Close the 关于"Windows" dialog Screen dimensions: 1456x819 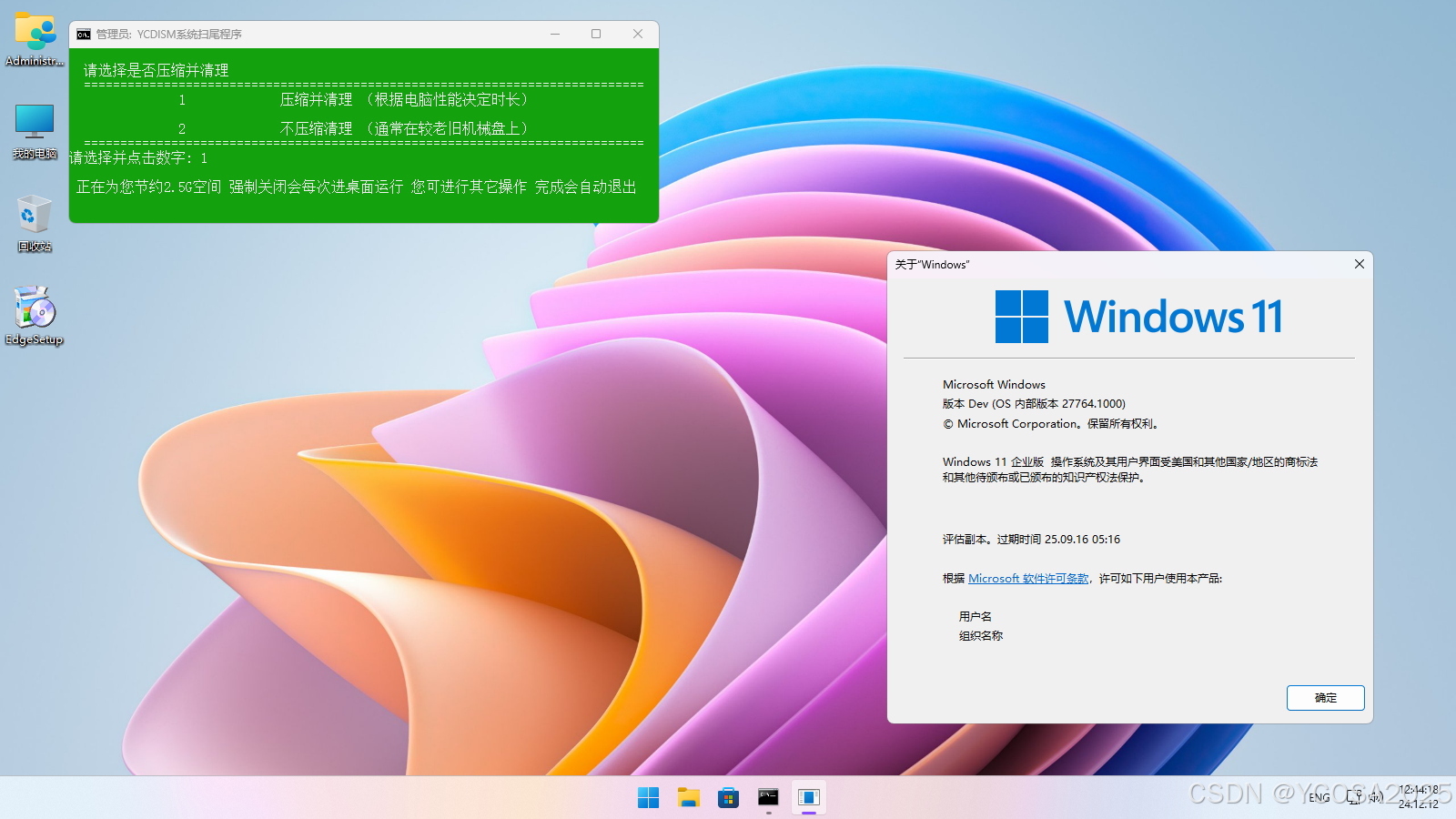click(1360, 264)
